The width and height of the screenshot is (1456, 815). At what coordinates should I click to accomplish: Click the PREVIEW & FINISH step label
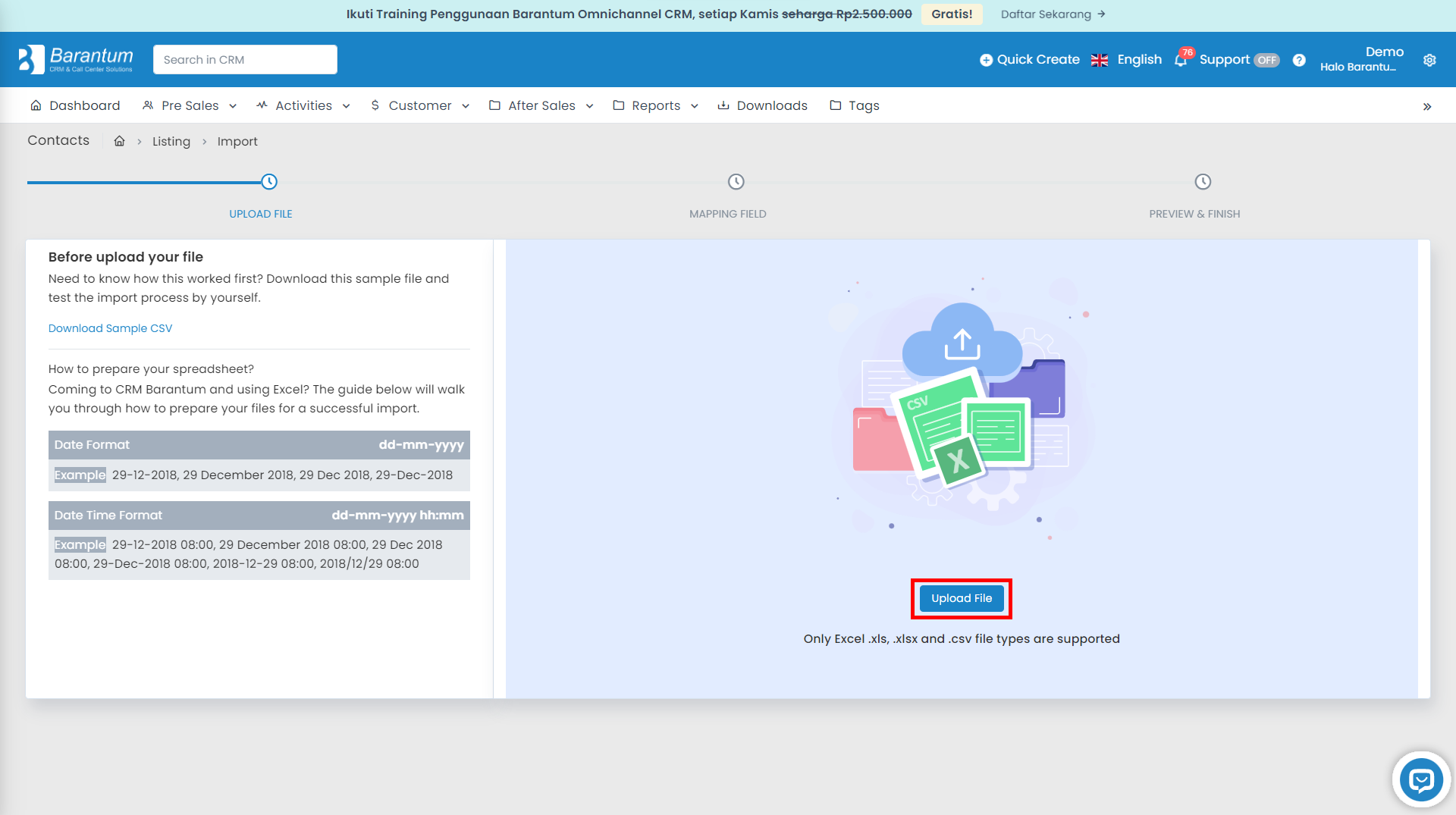click(1194, 214)
